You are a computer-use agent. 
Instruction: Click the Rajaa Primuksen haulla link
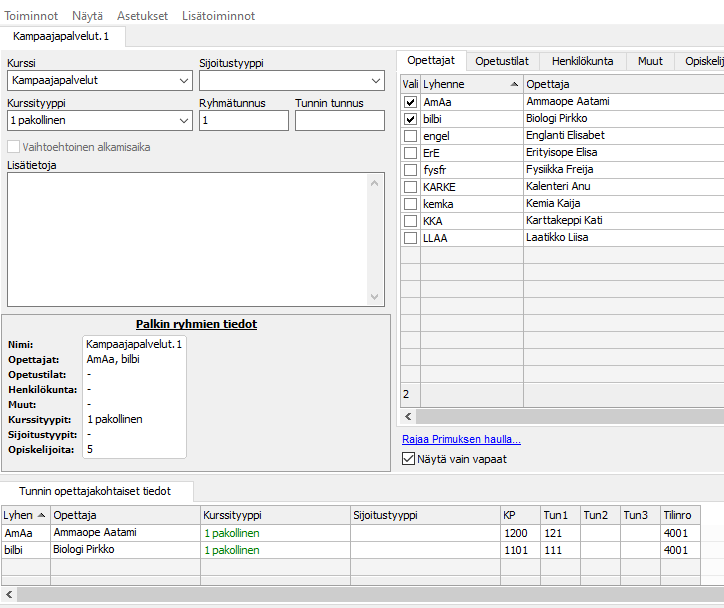[461, 439]
